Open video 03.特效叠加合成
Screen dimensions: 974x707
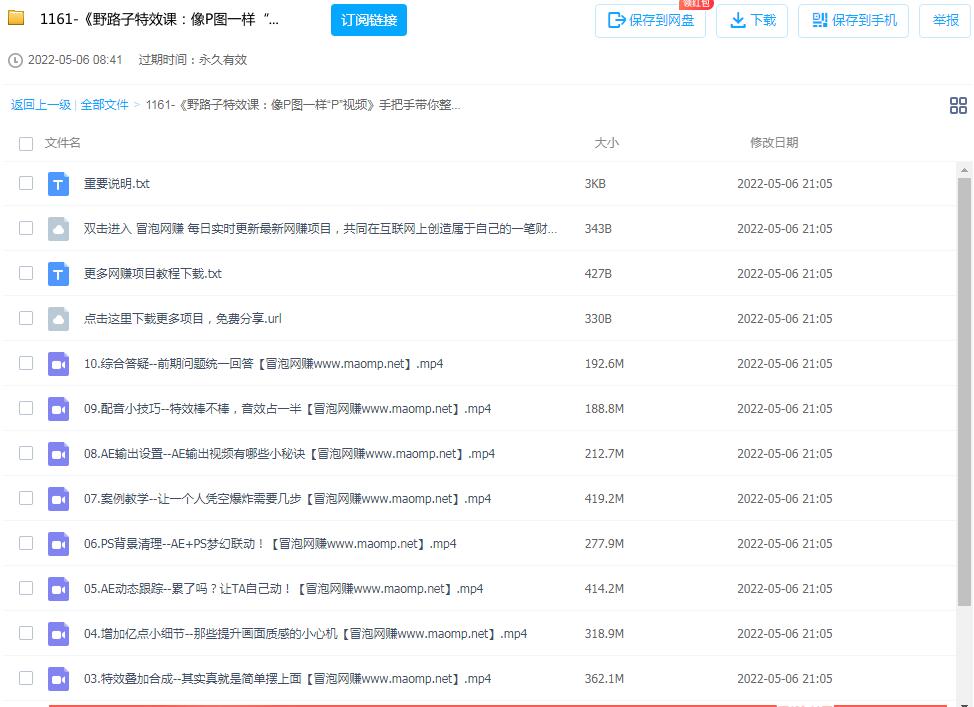288,679
